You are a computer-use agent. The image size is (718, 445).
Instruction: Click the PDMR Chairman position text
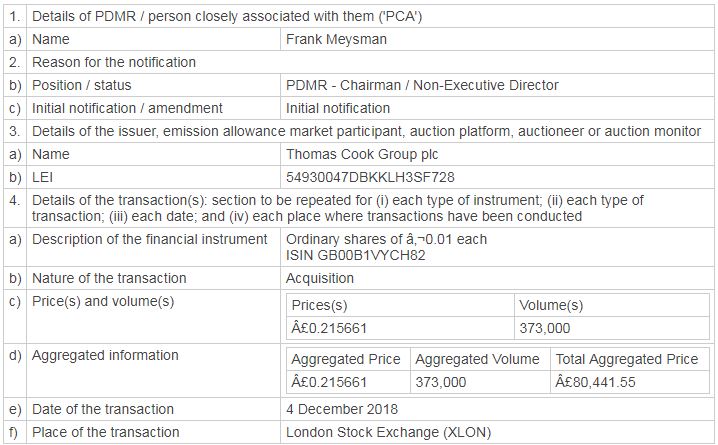[422, 85]
